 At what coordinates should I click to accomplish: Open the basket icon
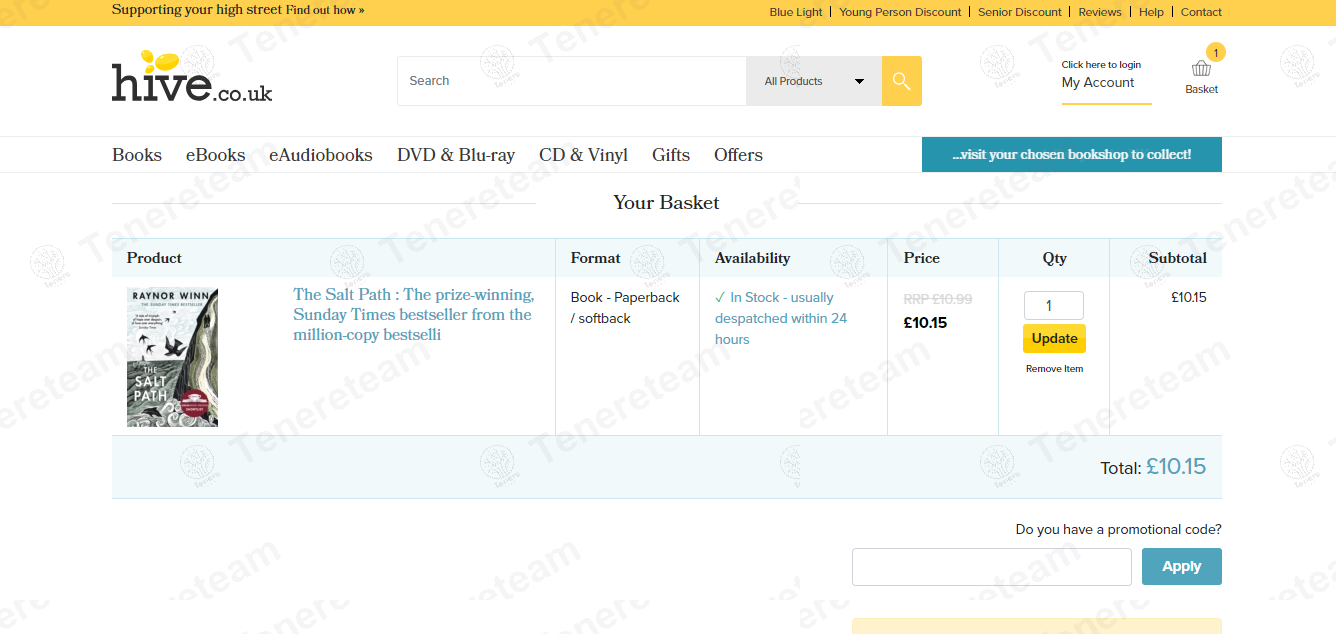point(1201,69)
